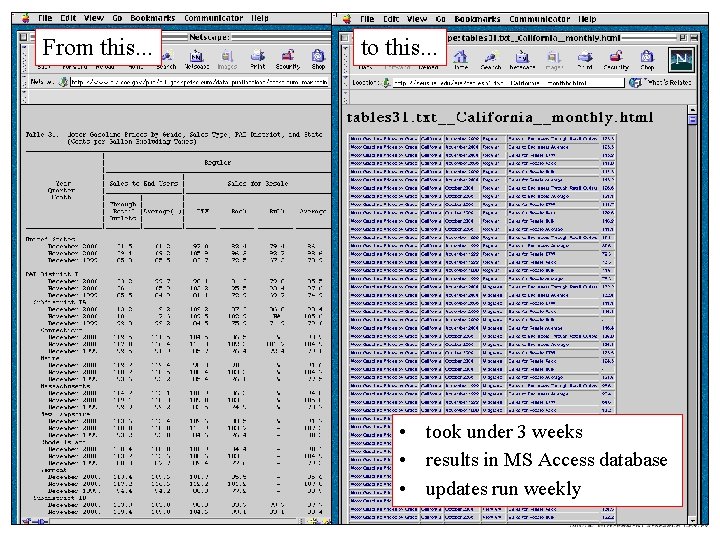Click 'Sales for Resale' header in left table

coord(257,183)
